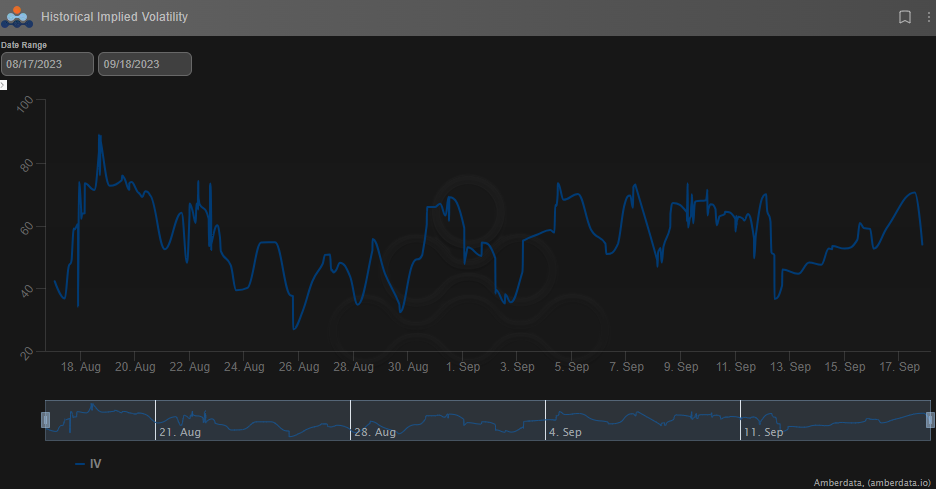Click the '5. Sep' x-axis label
The height and width of the screenshot is (489, 936).
tap(571, 367)
